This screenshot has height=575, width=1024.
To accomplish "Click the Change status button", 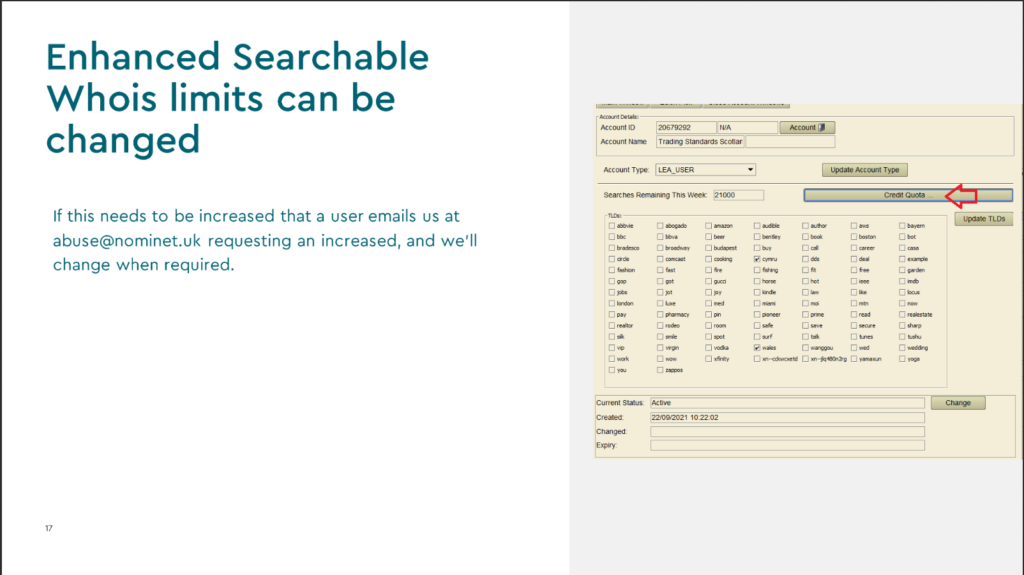I will [x=957, y=403].
